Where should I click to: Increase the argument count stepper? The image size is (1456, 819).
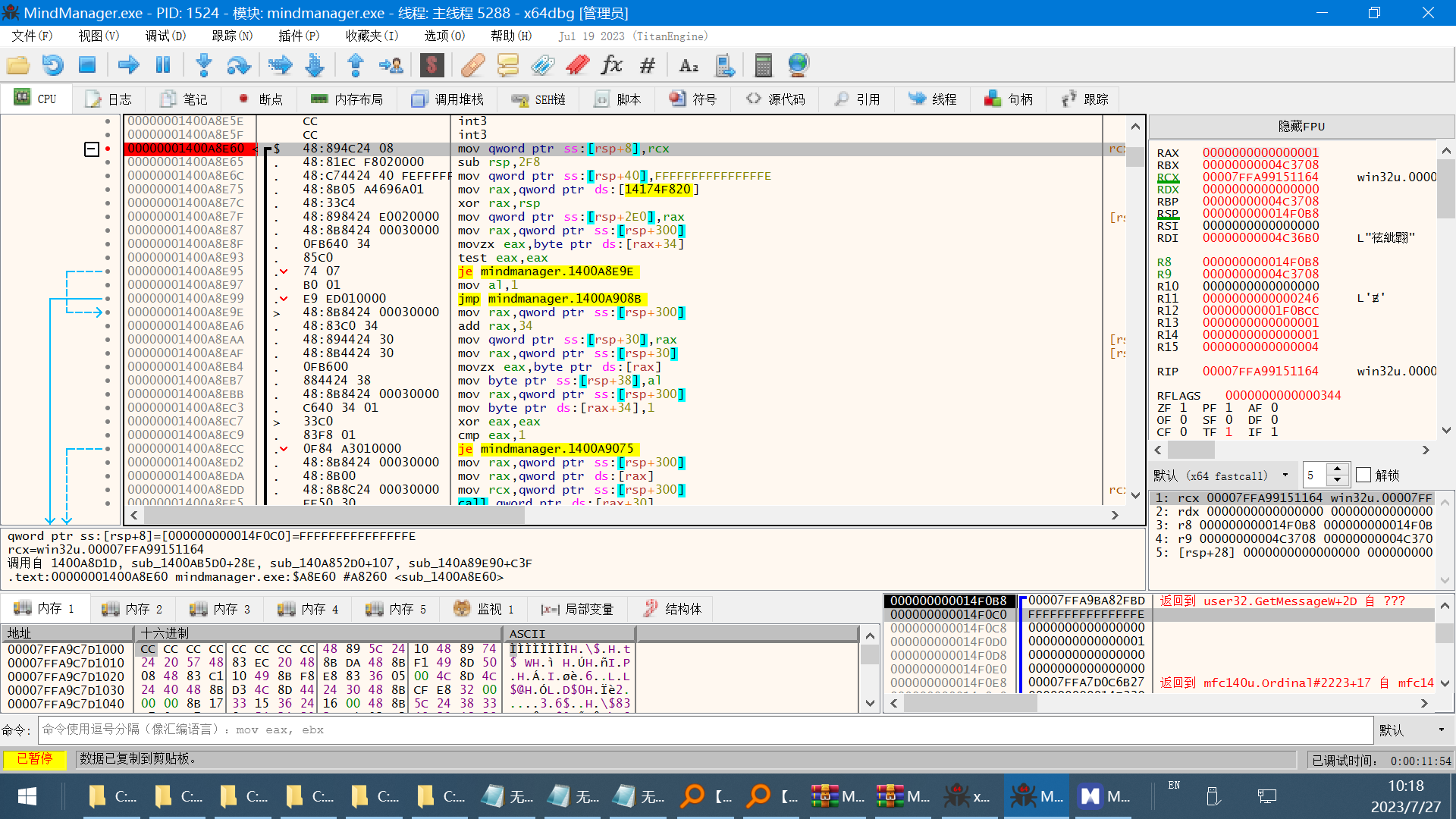click(1338, 469)
